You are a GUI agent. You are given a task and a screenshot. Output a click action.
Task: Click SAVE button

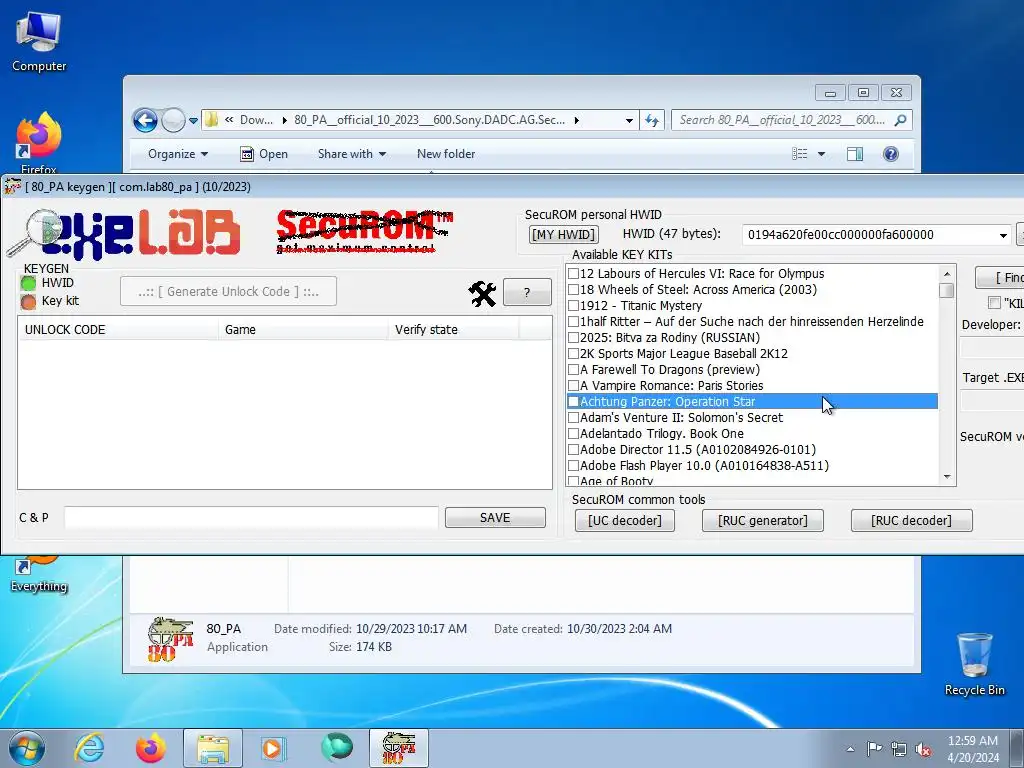(x=495, y=518)
